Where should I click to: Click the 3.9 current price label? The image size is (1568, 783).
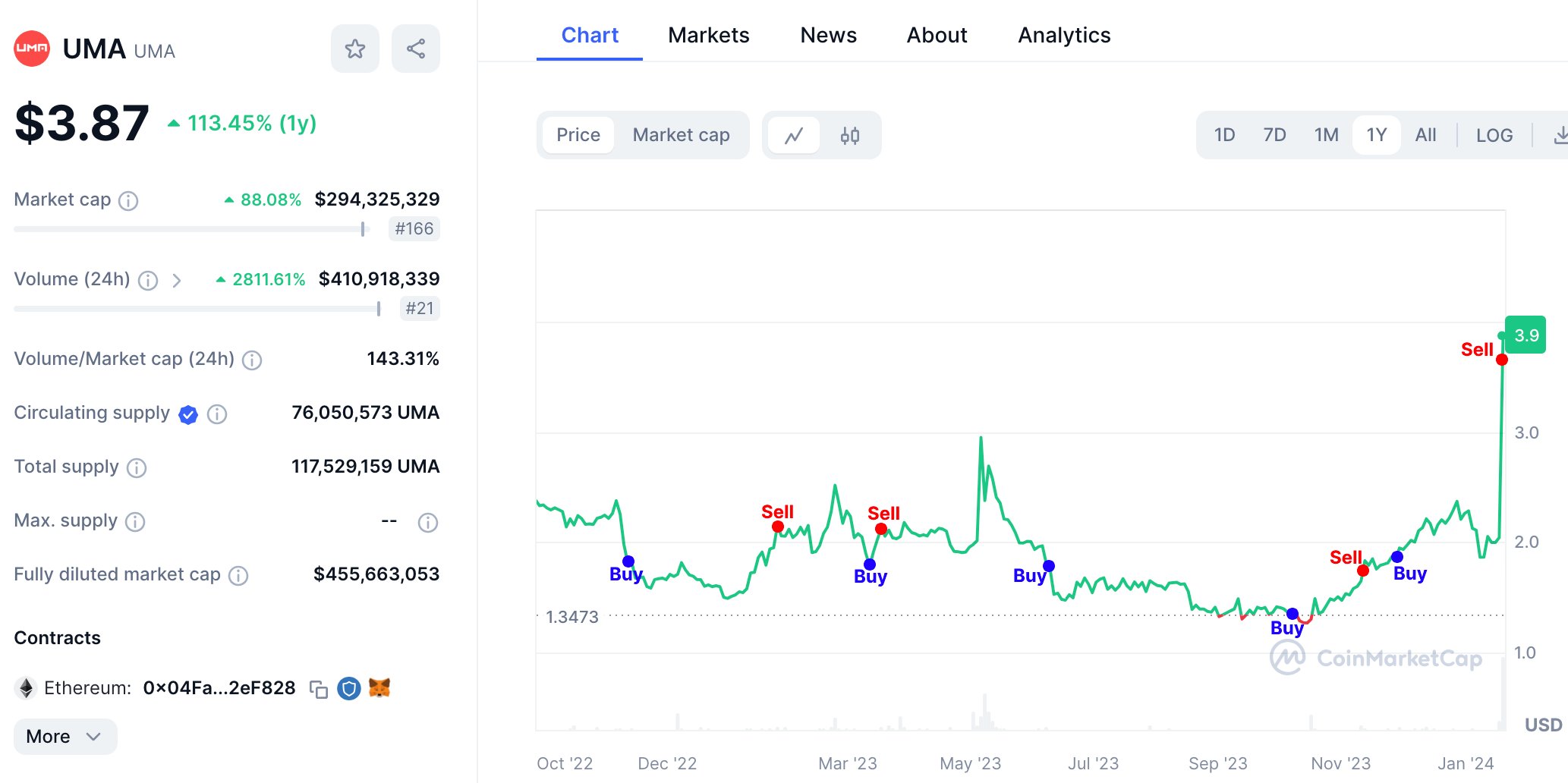(1525, 335)
